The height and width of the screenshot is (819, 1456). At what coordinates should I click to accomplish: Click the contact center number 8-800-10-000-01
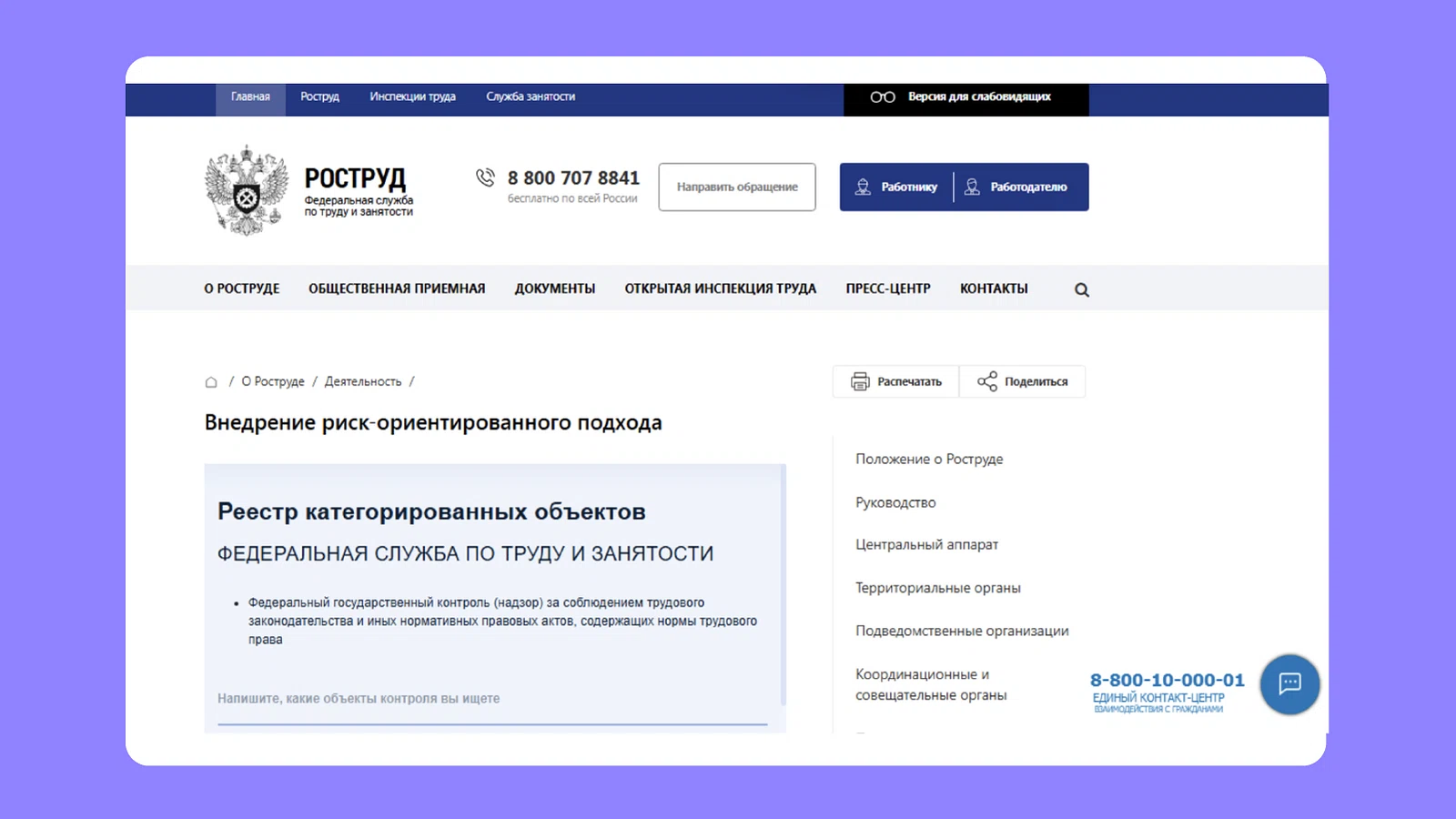click(1168, 680)
